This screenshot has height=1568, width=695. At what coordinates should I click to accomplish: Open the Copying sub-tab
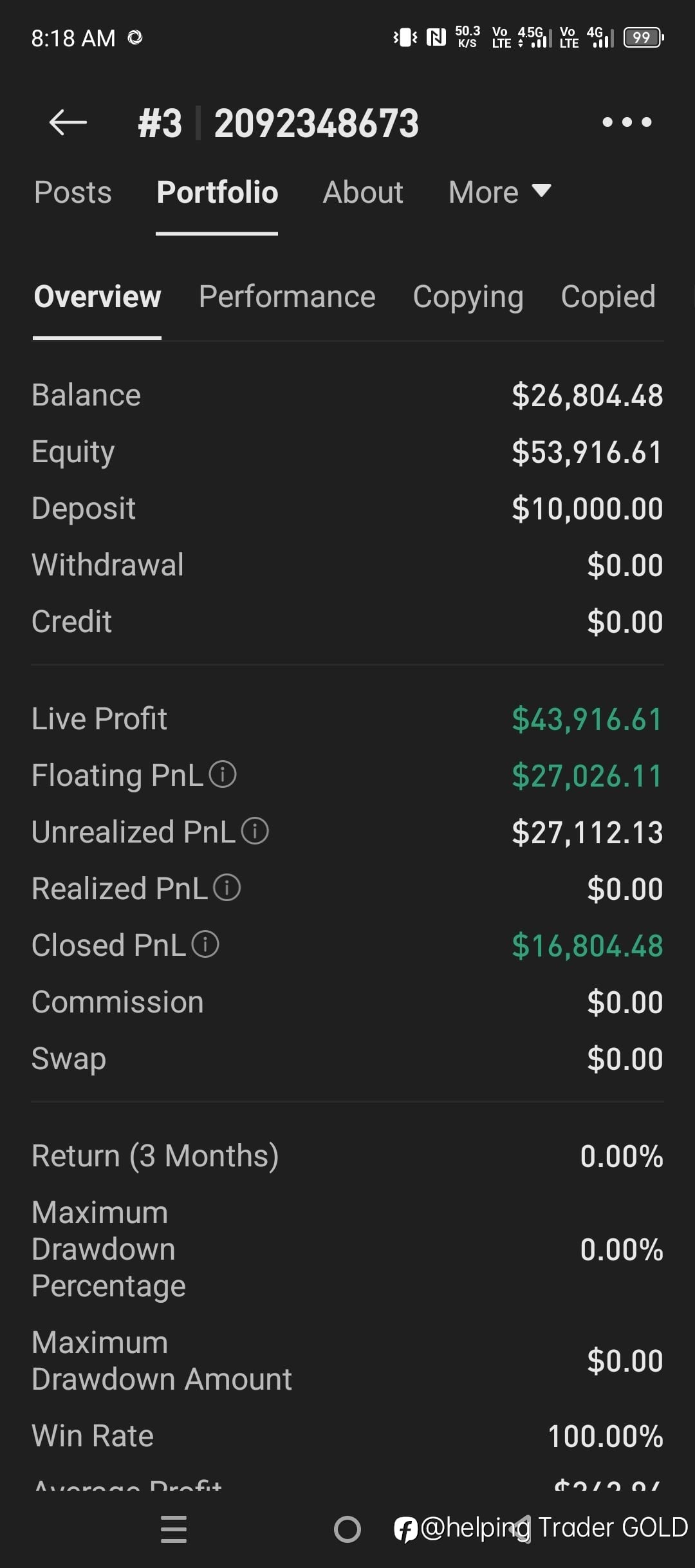pyautogui.click(x=468, y=297)
